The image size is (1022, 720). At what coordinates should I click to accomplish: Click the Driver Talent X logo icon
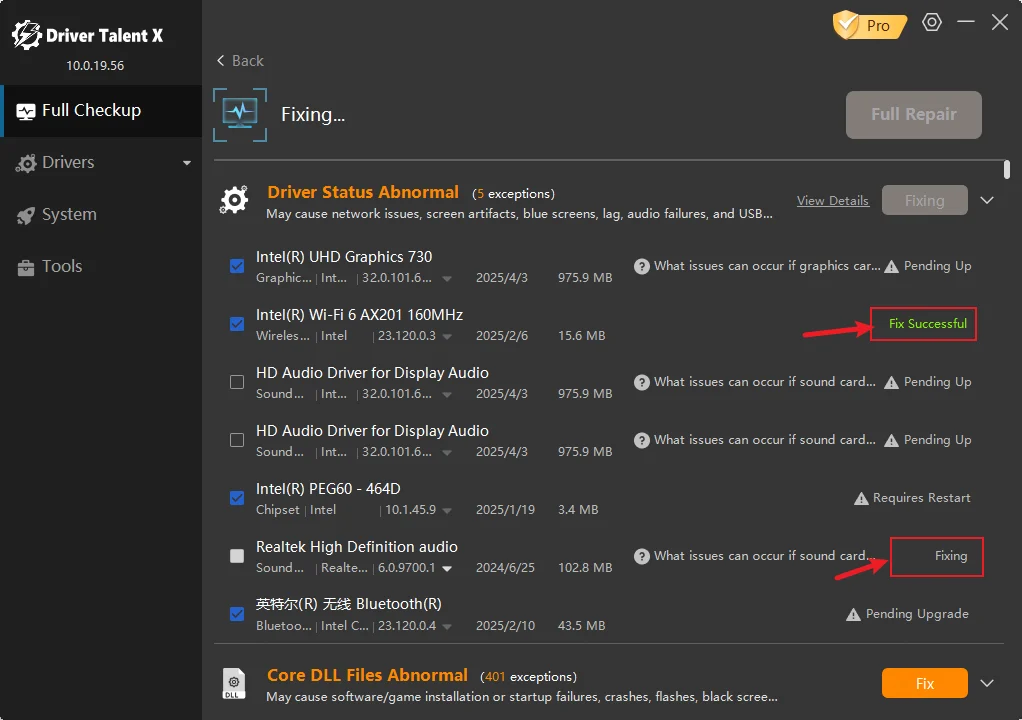point(27,35)
